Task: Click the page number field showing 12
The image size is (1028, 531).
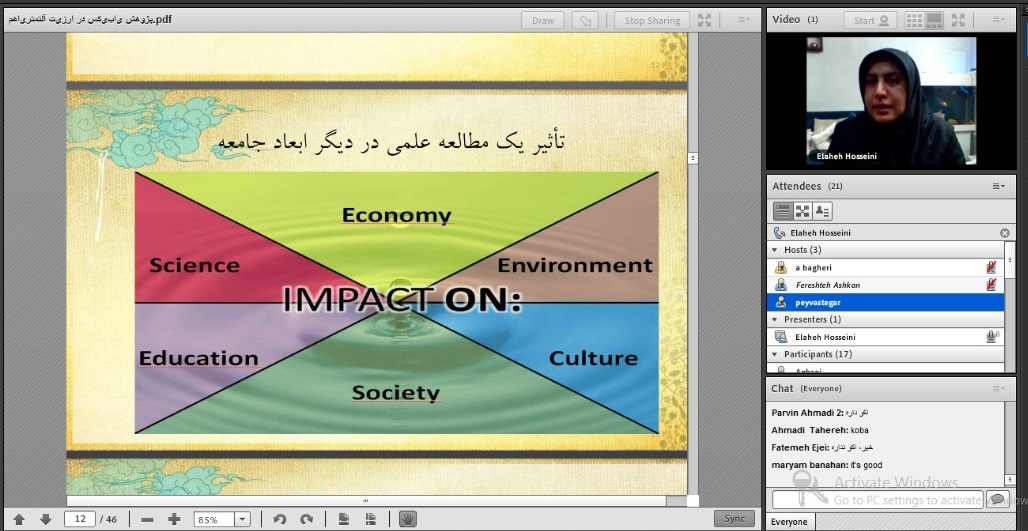Action: 80,519
